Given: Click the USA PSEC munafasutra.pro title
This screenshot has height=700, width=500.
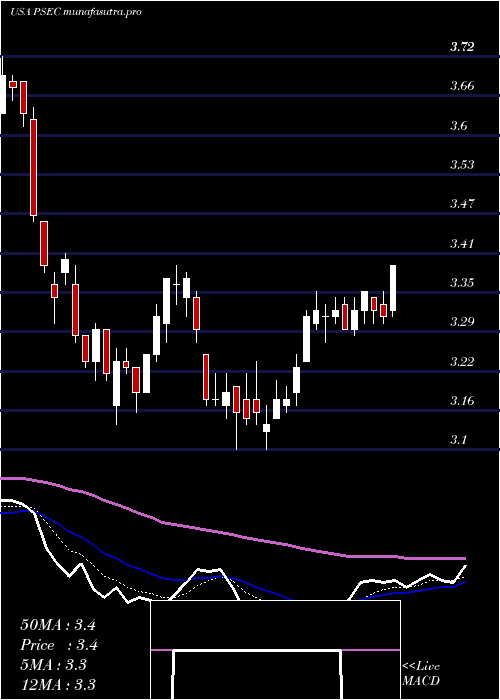Looking at the screenshot, I should [x=75, y=12].
